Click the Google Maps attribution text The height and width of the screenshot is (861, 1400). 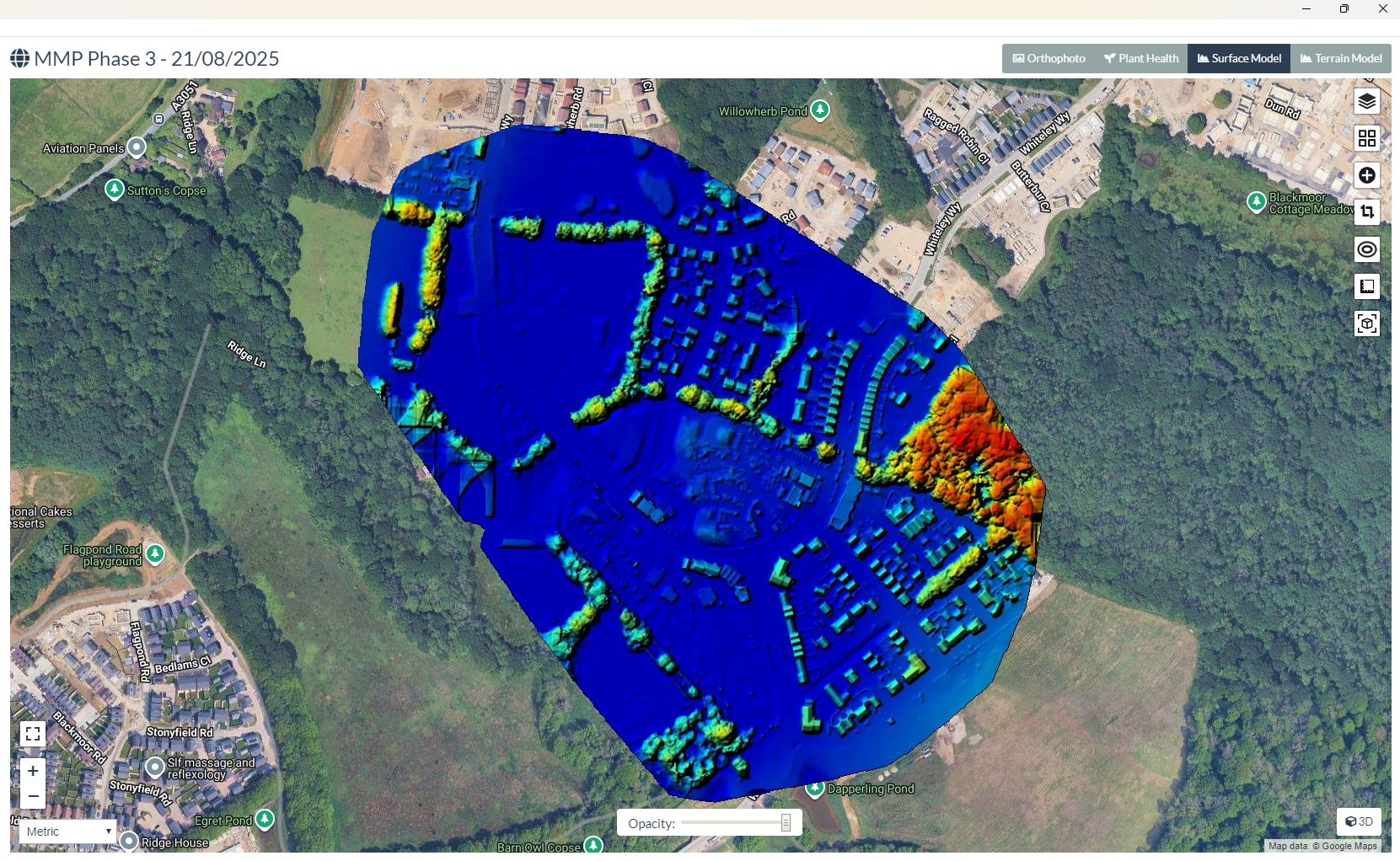(1322, 846)
